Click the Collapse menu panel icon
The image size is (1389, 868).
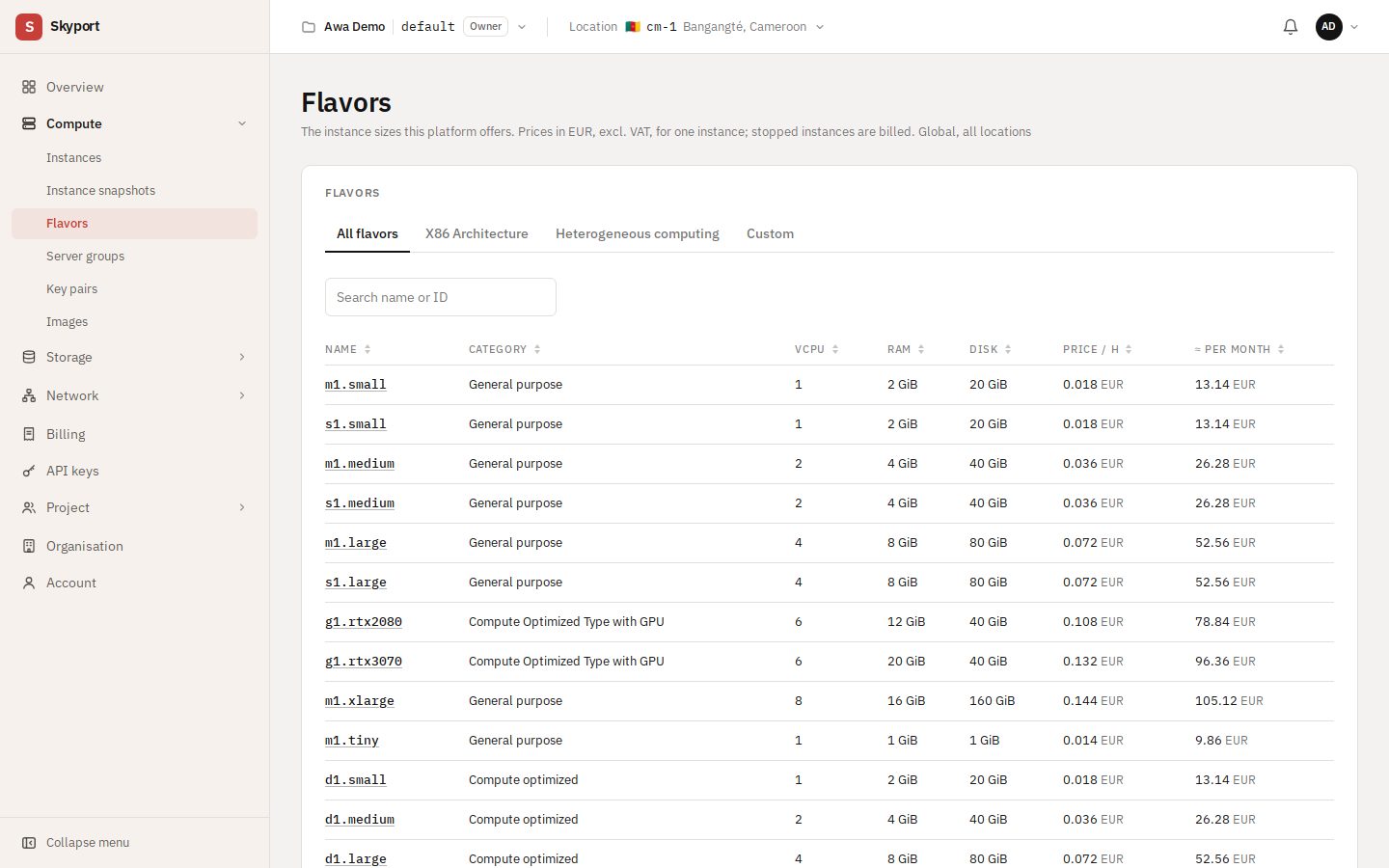point(29,843)
